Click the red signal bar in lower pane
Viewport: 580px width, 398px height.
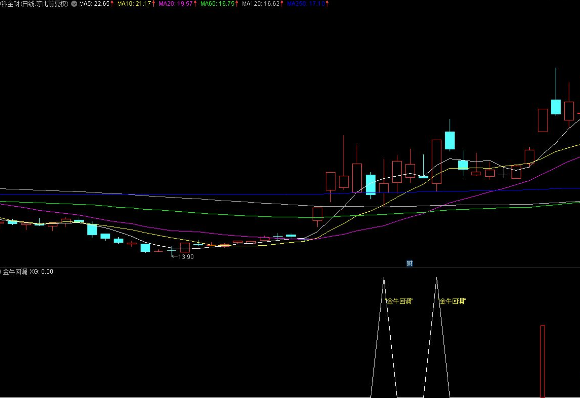(x=542, y=361)
